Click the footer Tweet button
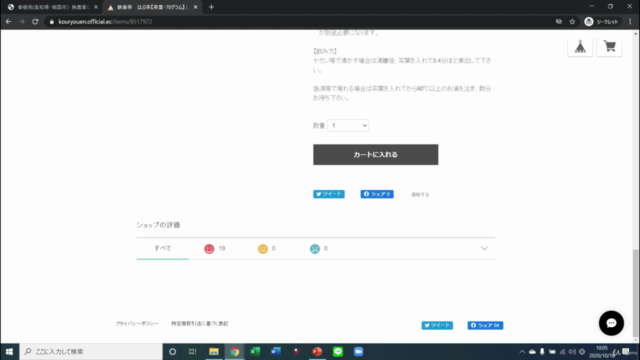The image size is (640, 360). click(437, 325)
